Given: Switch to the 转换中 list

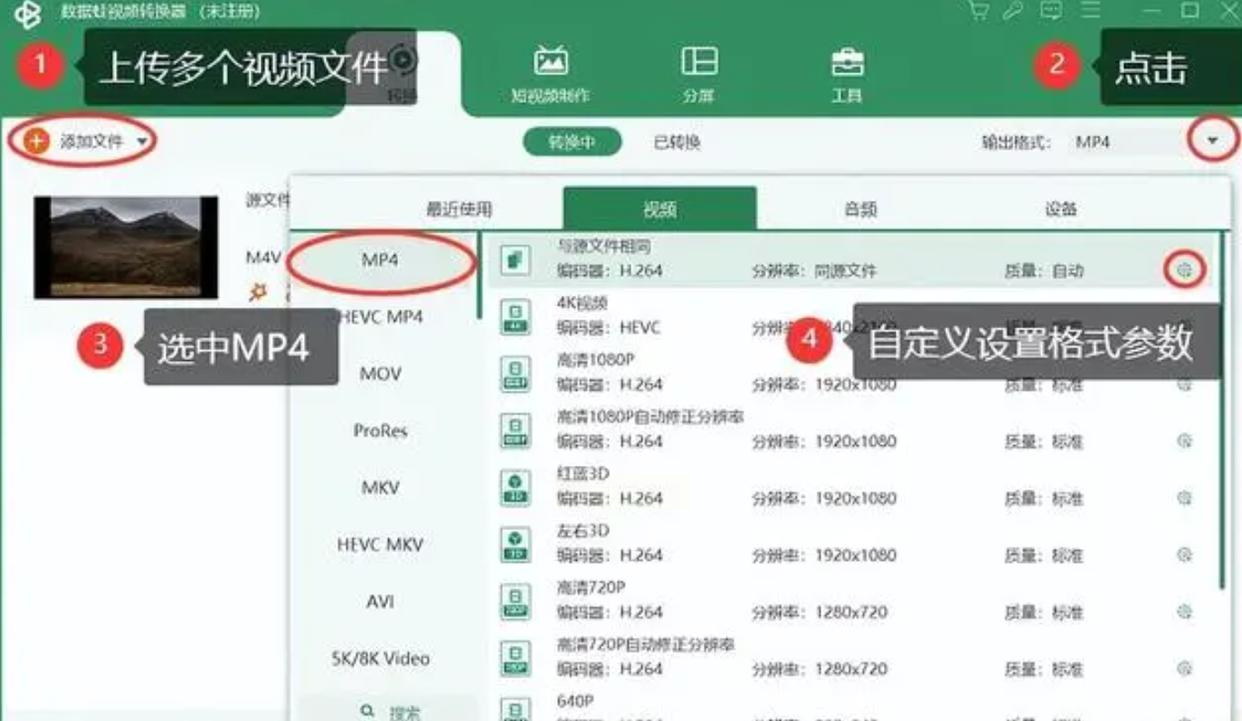Looking at the screenshot, I should pyautogui.click(x=572, y=142).
